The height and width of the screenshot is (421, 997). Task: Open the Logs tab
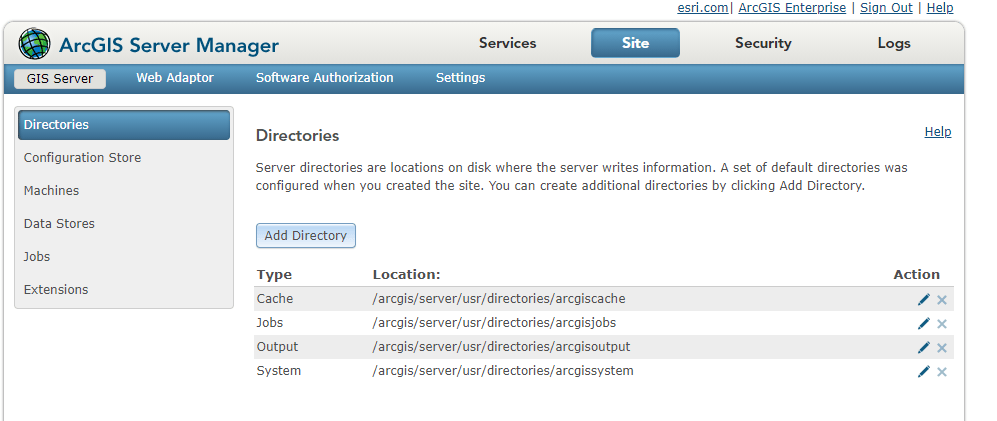(x=894, y=43)
